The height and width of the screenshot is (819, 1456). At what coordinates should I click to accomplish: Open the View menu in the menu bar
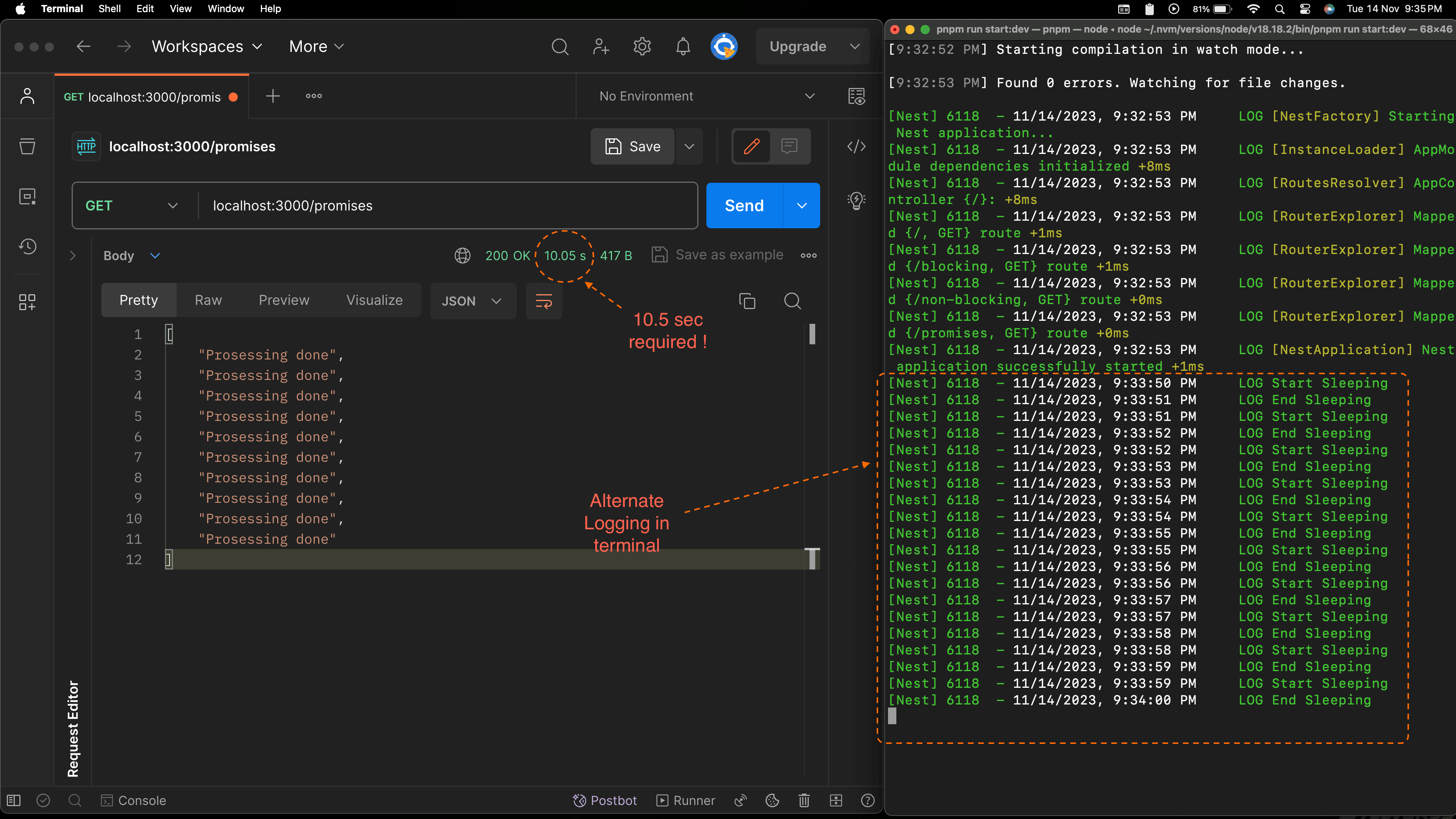180,8
